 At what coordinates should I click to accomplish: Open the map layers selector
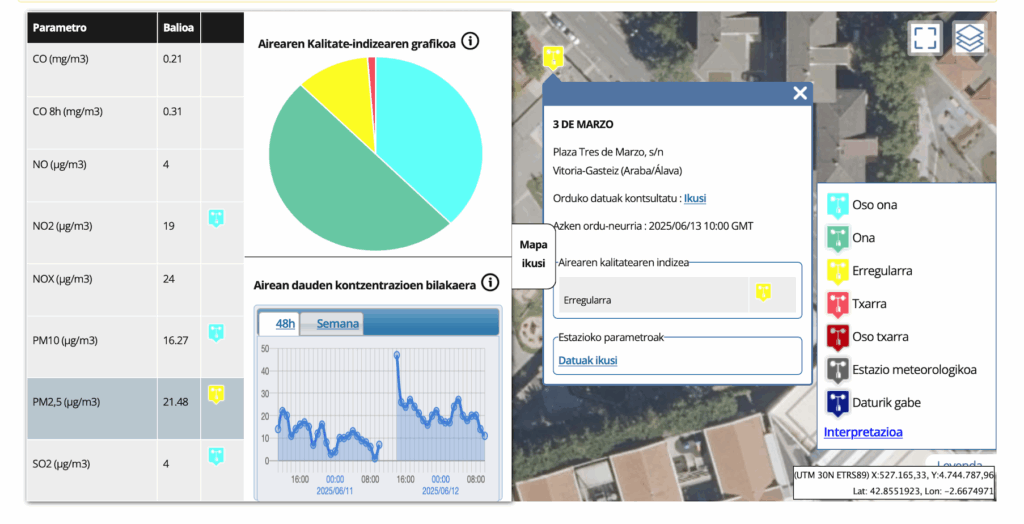969,39
